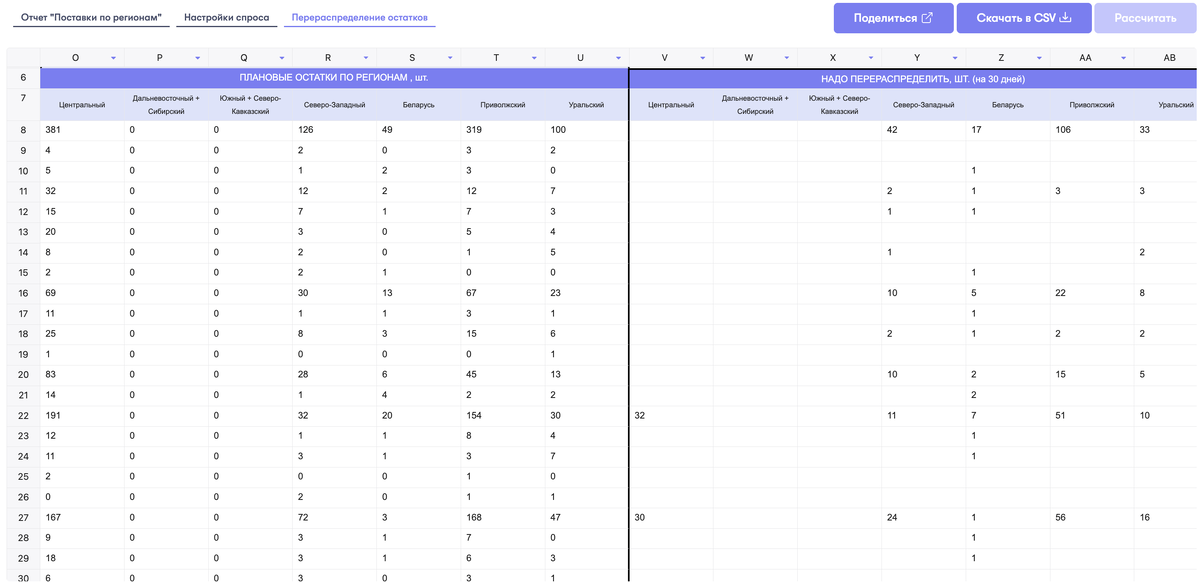The image size is (1200, 583).
Task: Select row number 22 header
Action: click(x=23, y=415)
